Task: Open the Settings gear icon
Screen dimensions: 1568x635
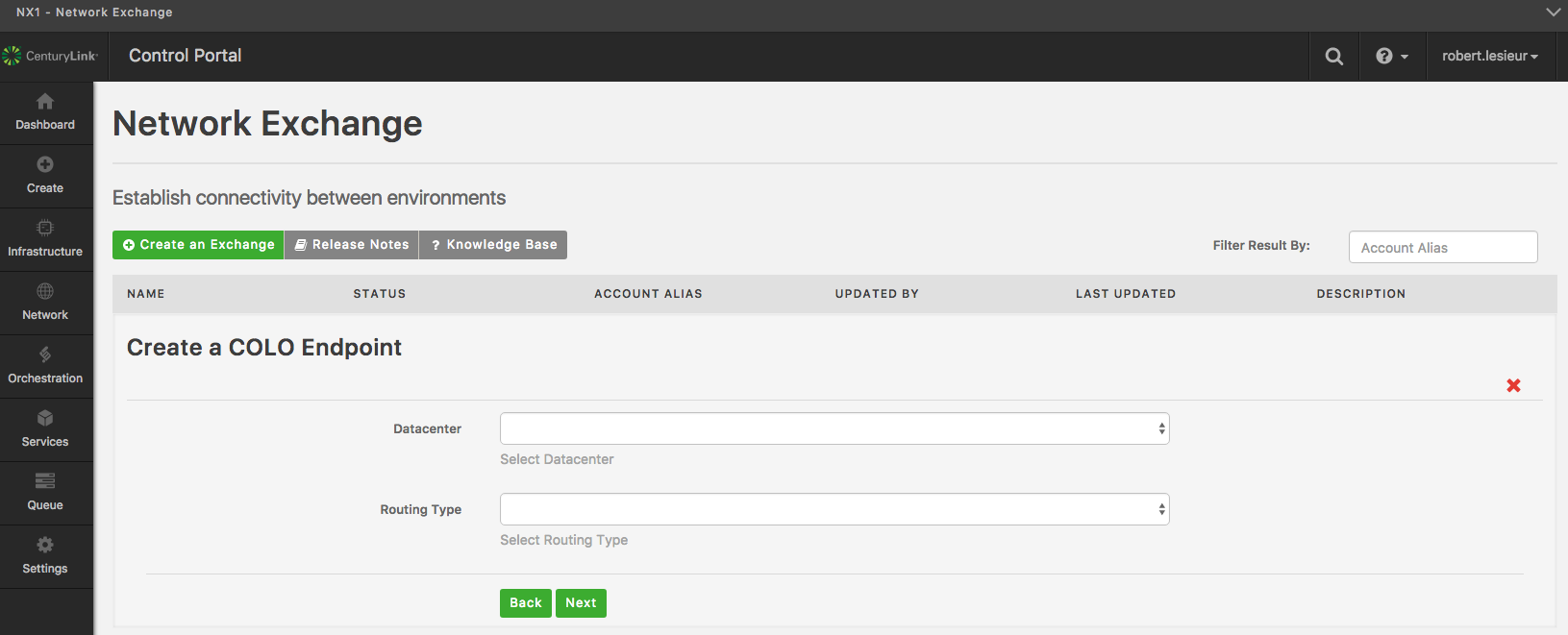Action: (45, 546)
